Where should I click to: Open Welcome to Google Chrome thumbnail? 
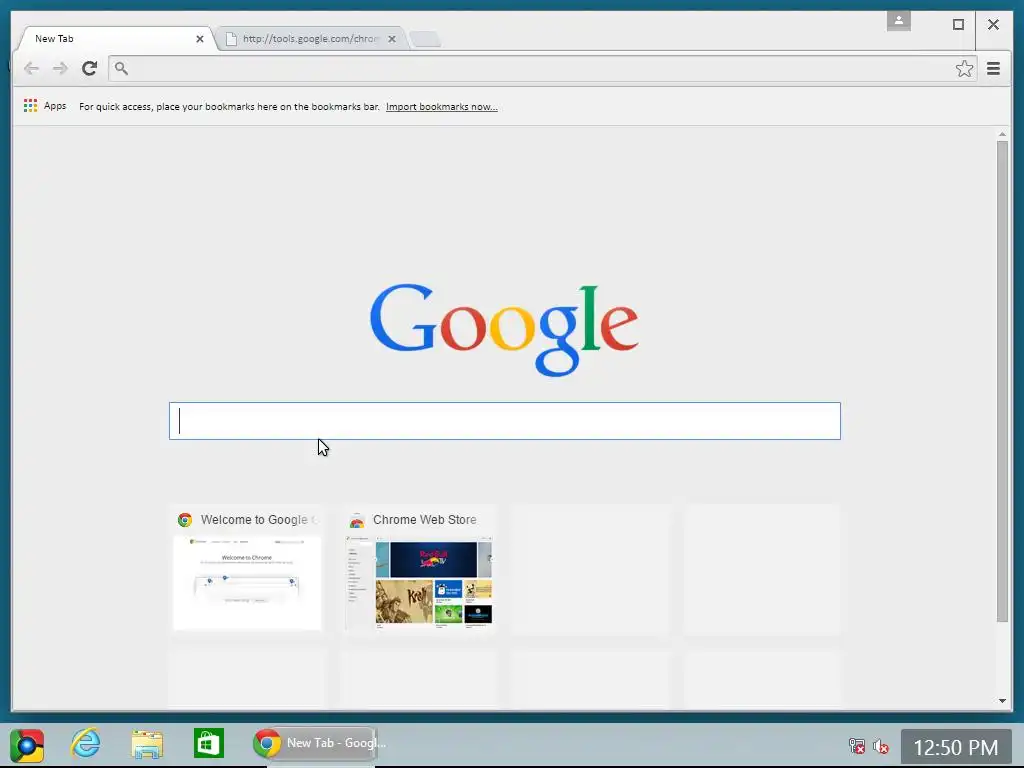click(247, 570)
